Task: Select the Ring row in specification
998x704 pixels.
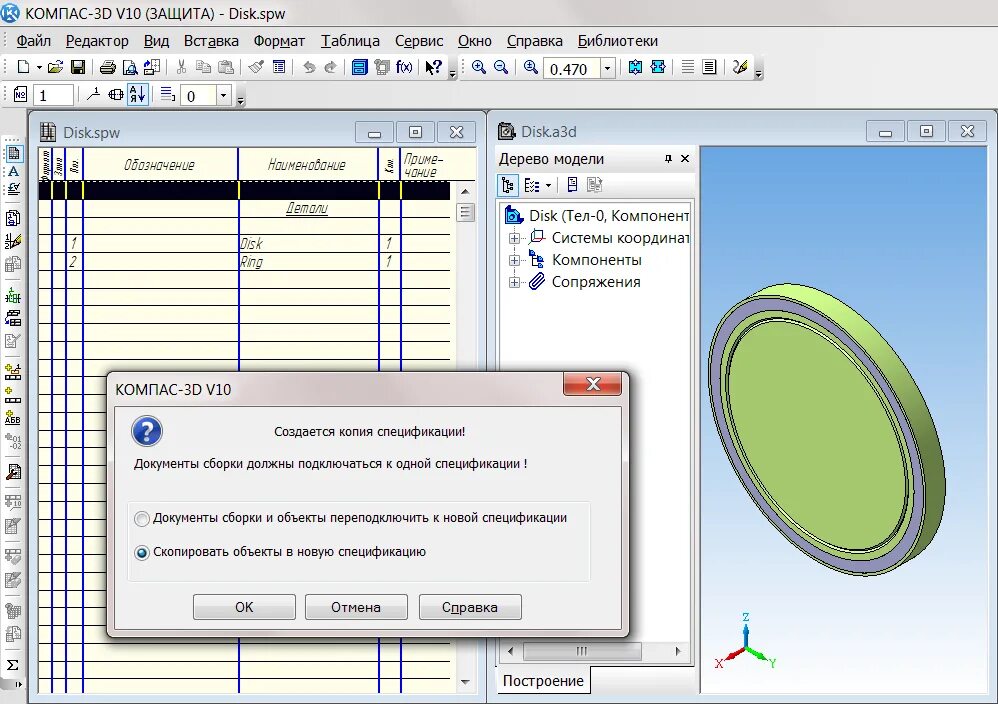Action: click(244, 262)
